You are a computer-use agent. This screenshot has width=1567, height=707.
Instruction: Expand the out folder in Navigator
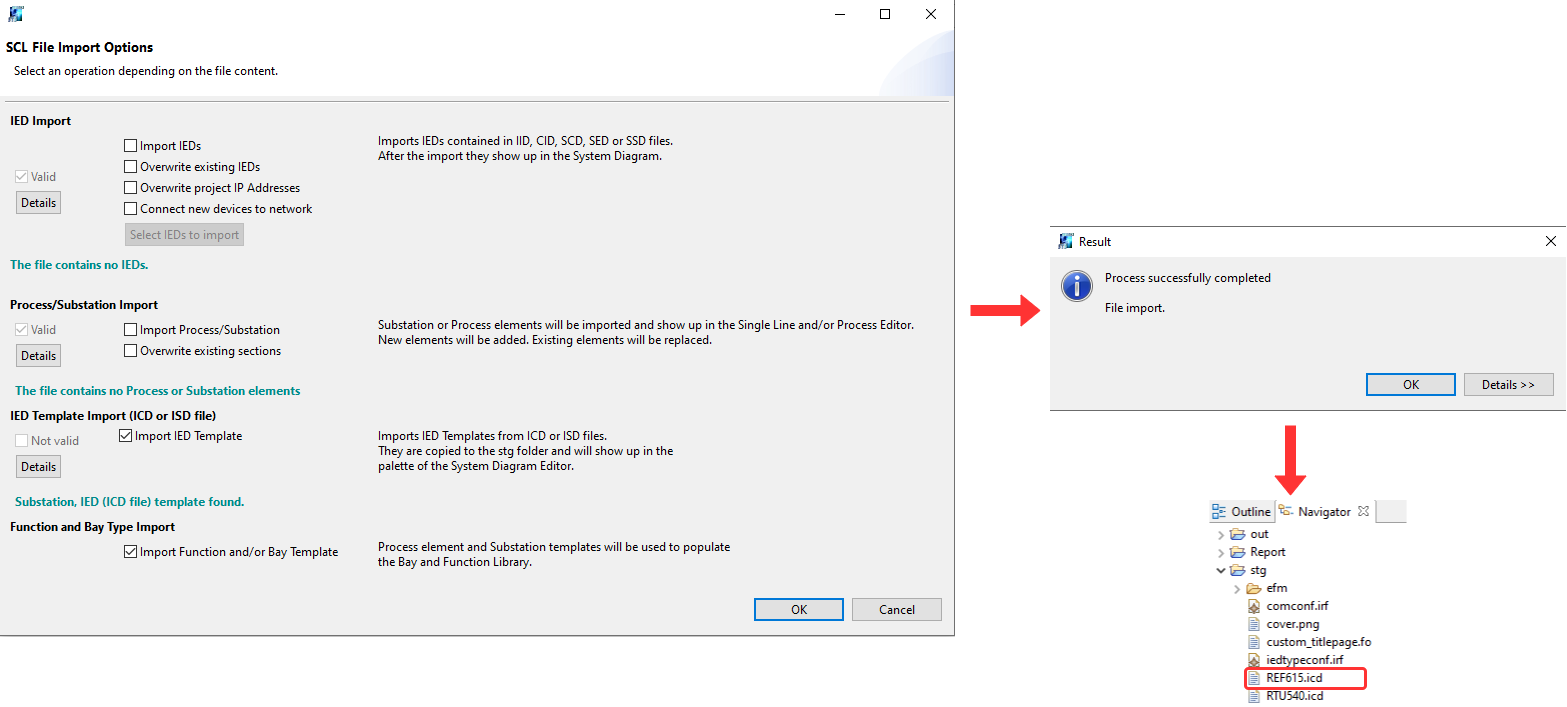click(1221, 534)
